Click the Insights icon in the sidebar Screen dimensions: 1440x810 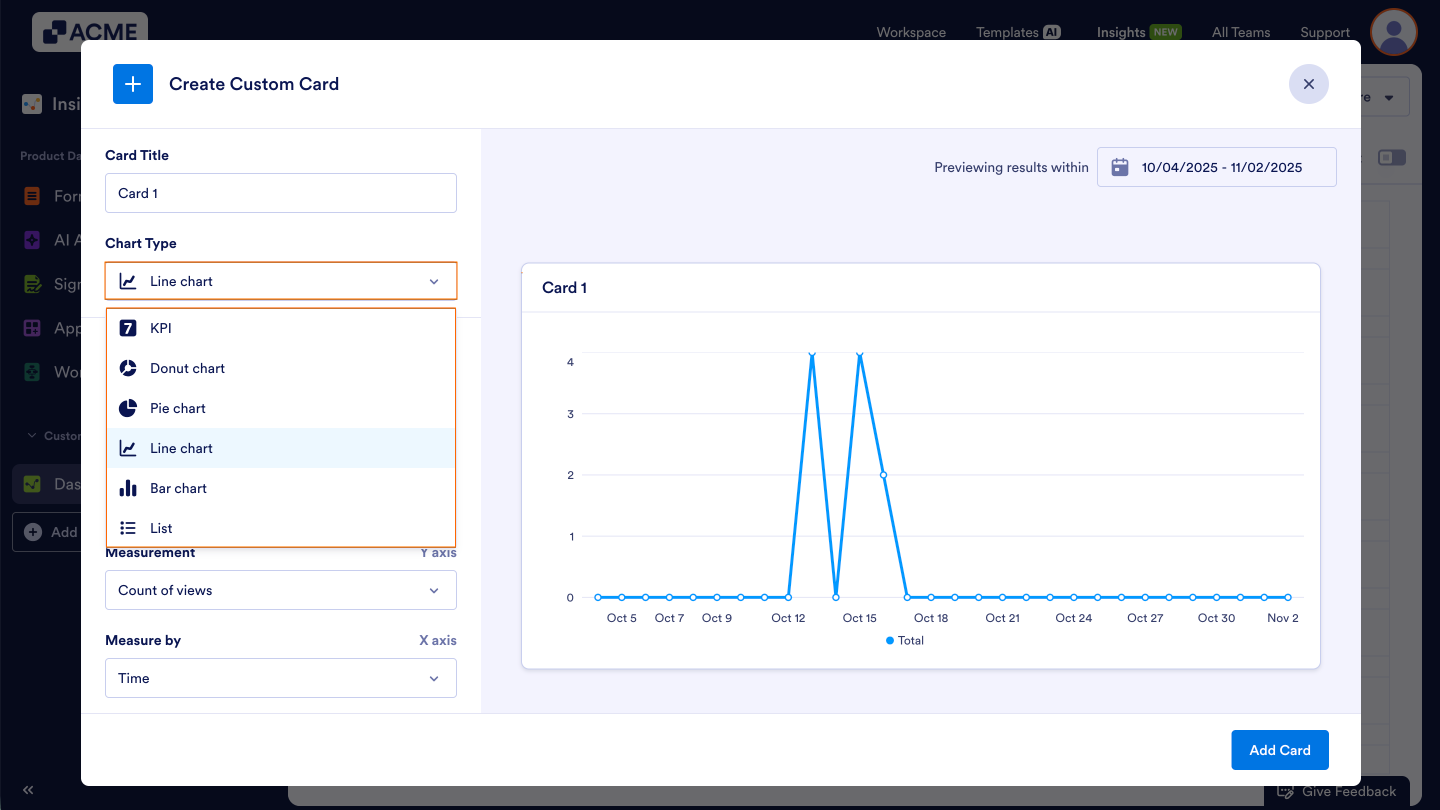31,103
